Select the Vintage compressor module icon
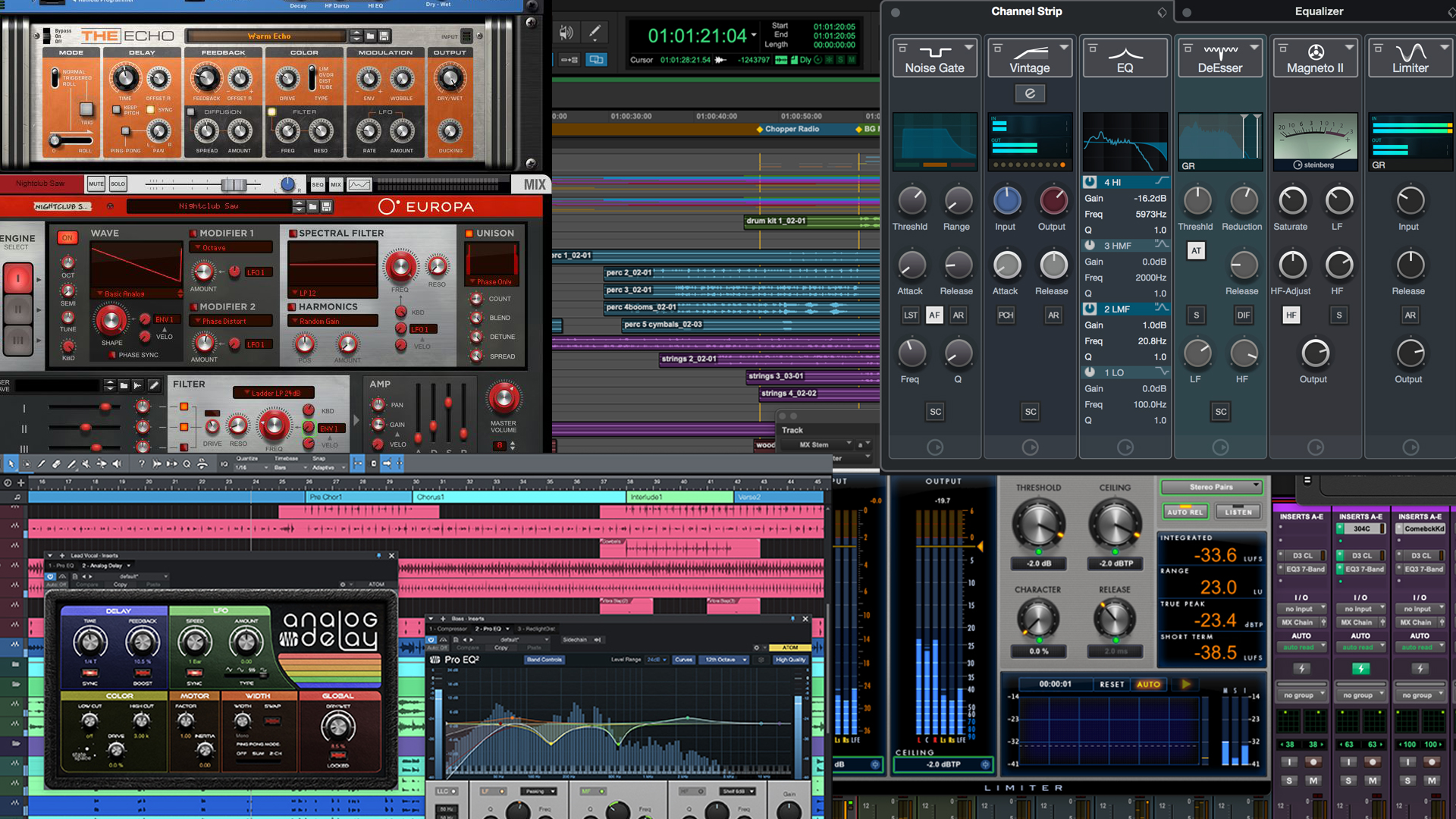Viewport: 1456px width, 819px height. coord(1030,58)
